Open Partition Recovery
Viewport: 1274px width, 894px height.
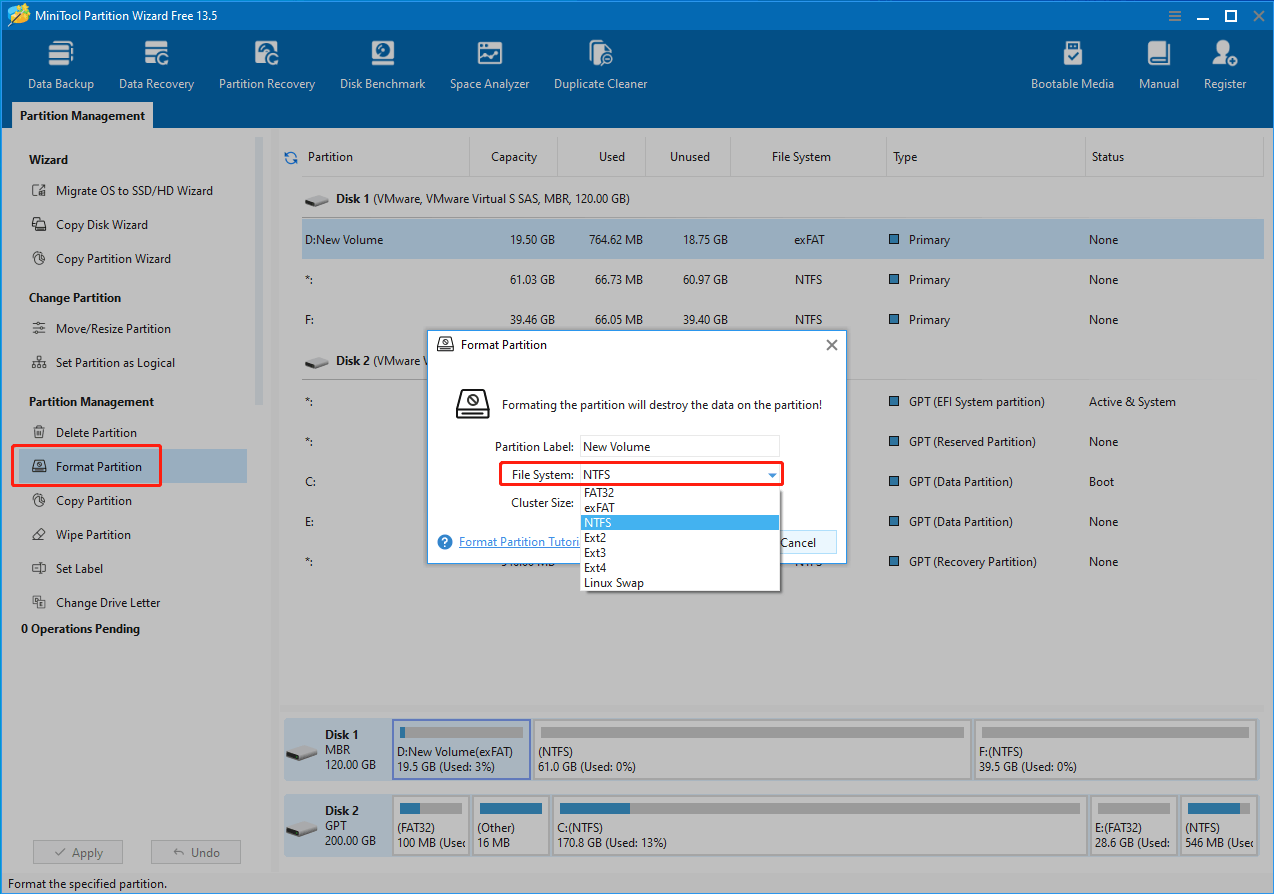pos(266,63)
